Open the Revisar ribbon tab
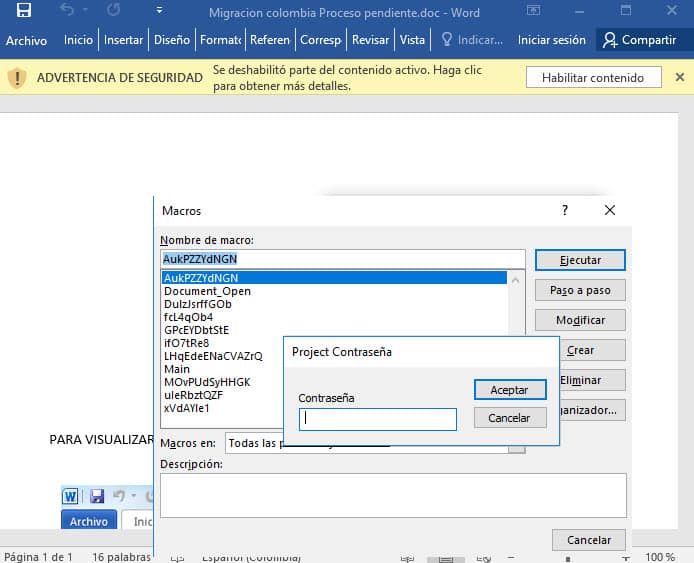 click(x=370, y=40)
